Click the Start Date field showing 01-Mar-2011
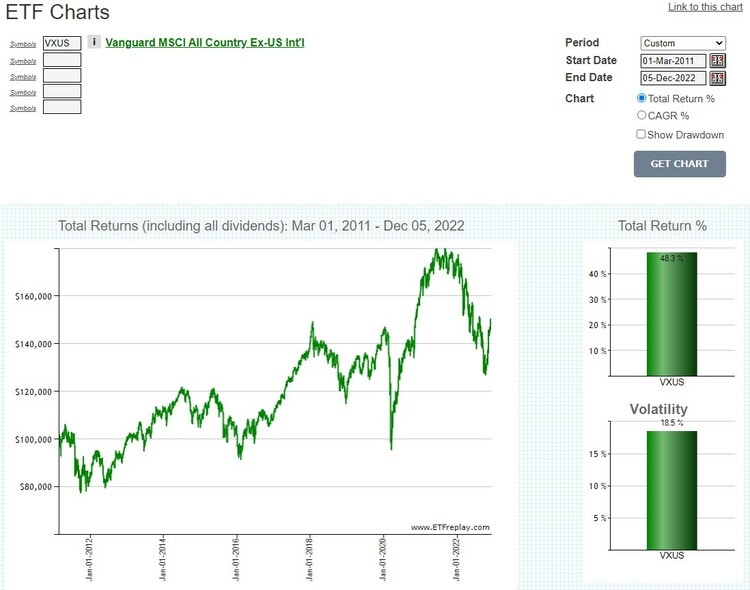The width and height of the screenshot is (750, 590). point(673,61)
